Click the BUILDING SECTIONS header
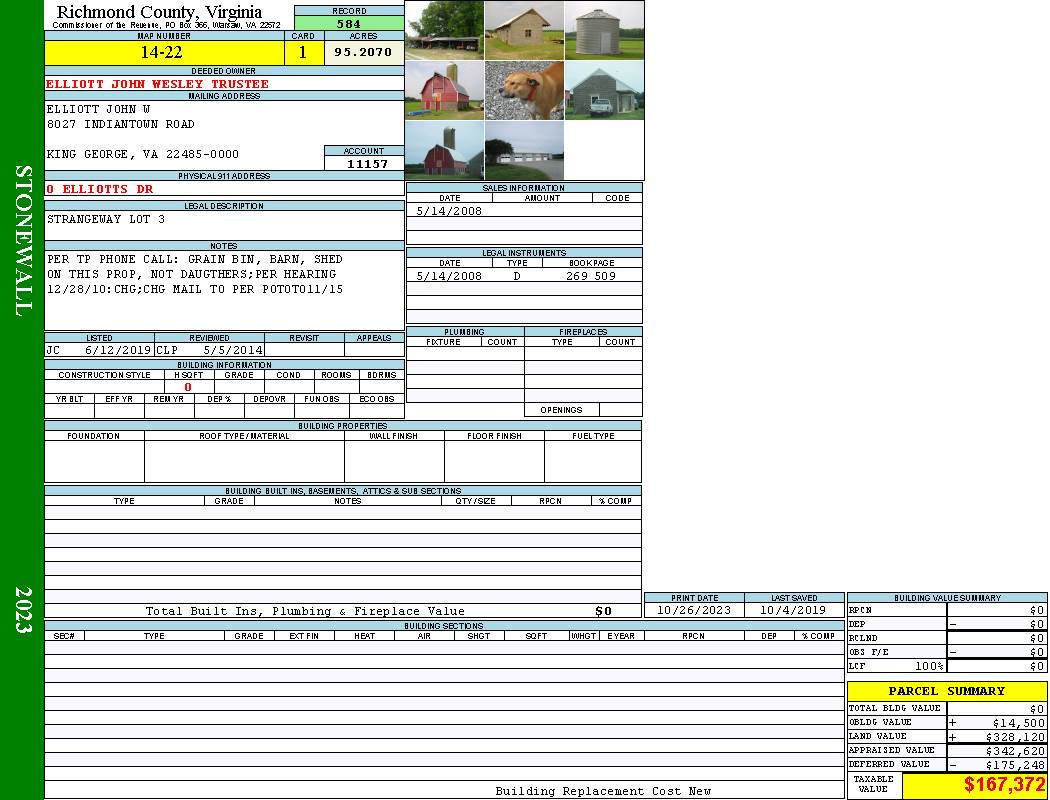Image resolution: width=1050 pixels, height=800 pixels. click(443, 626)
